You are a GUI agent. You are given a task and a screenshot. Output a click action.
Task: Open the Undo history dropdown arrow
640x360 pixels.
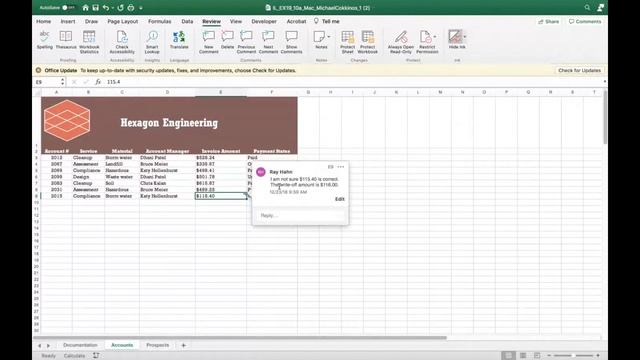coord(113,8)
